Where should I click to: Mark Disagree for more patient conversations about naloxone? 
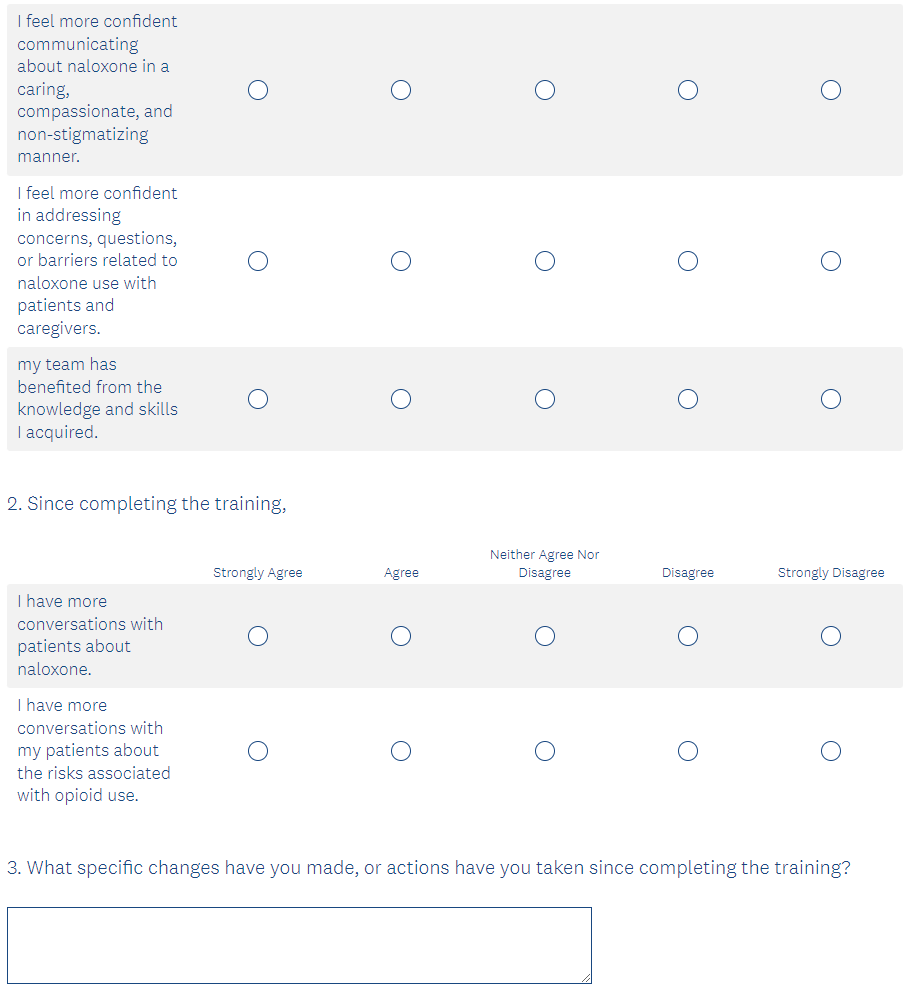pyautogui.click(x=688, y=636)
